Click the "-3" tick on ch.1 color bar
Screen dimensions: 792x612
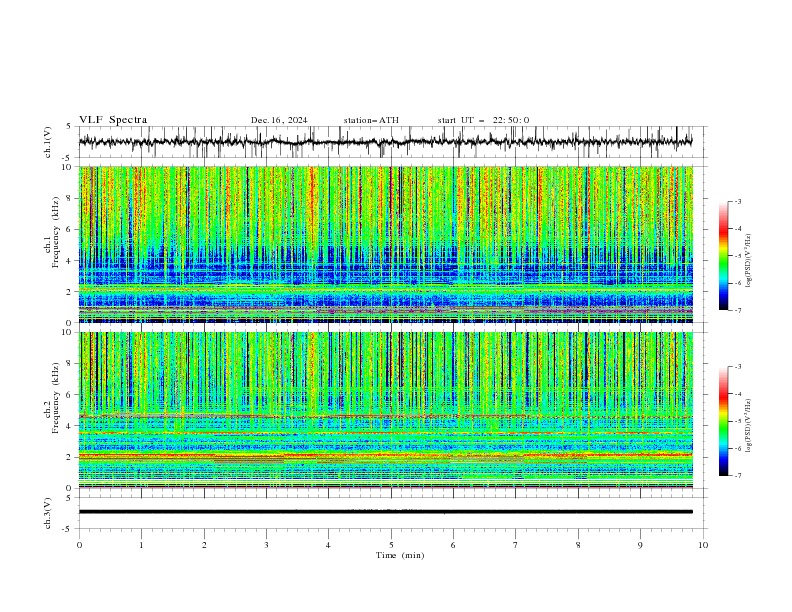point(738,201)
